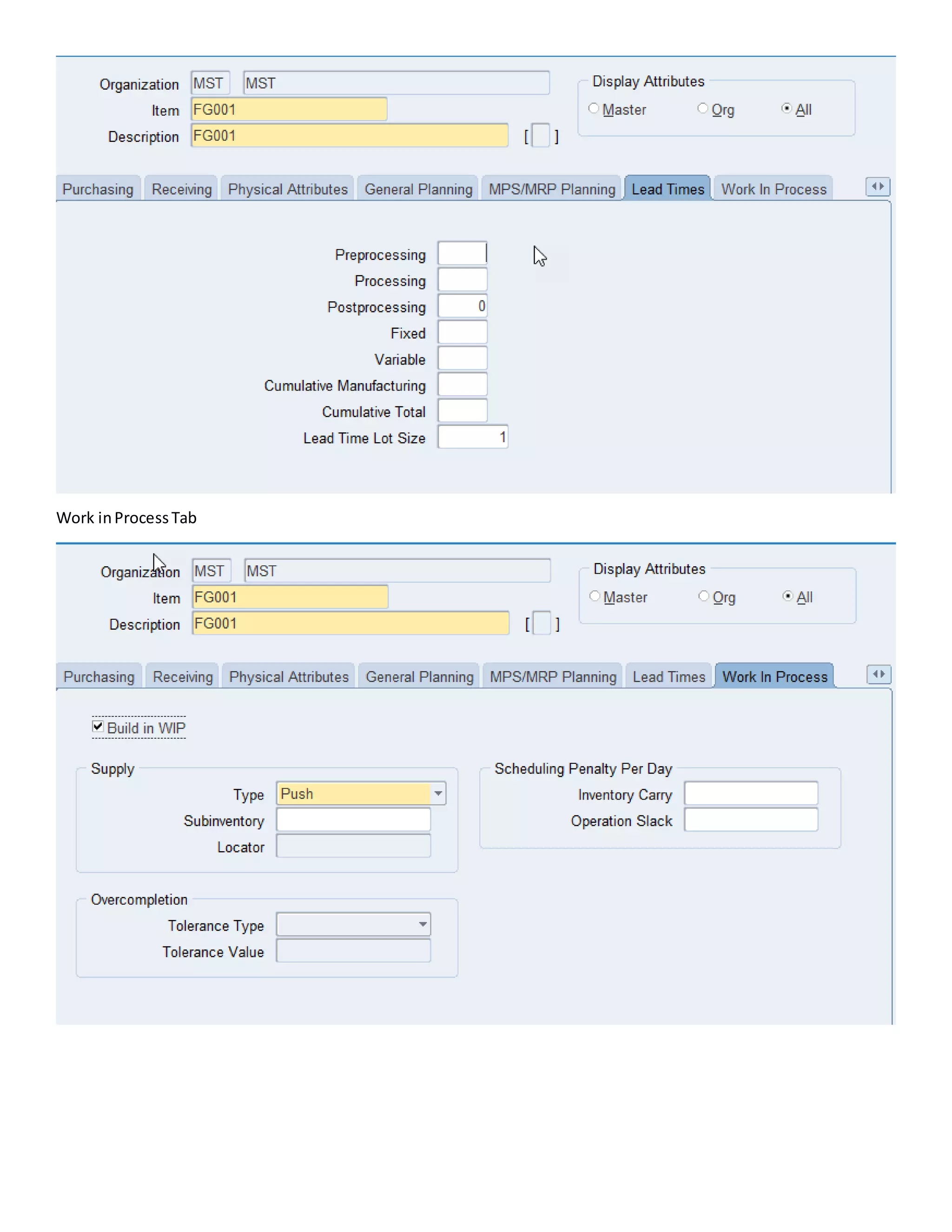952x1232 pixels.
Task: Click the Item field in upper form
Action: point(289,109)
